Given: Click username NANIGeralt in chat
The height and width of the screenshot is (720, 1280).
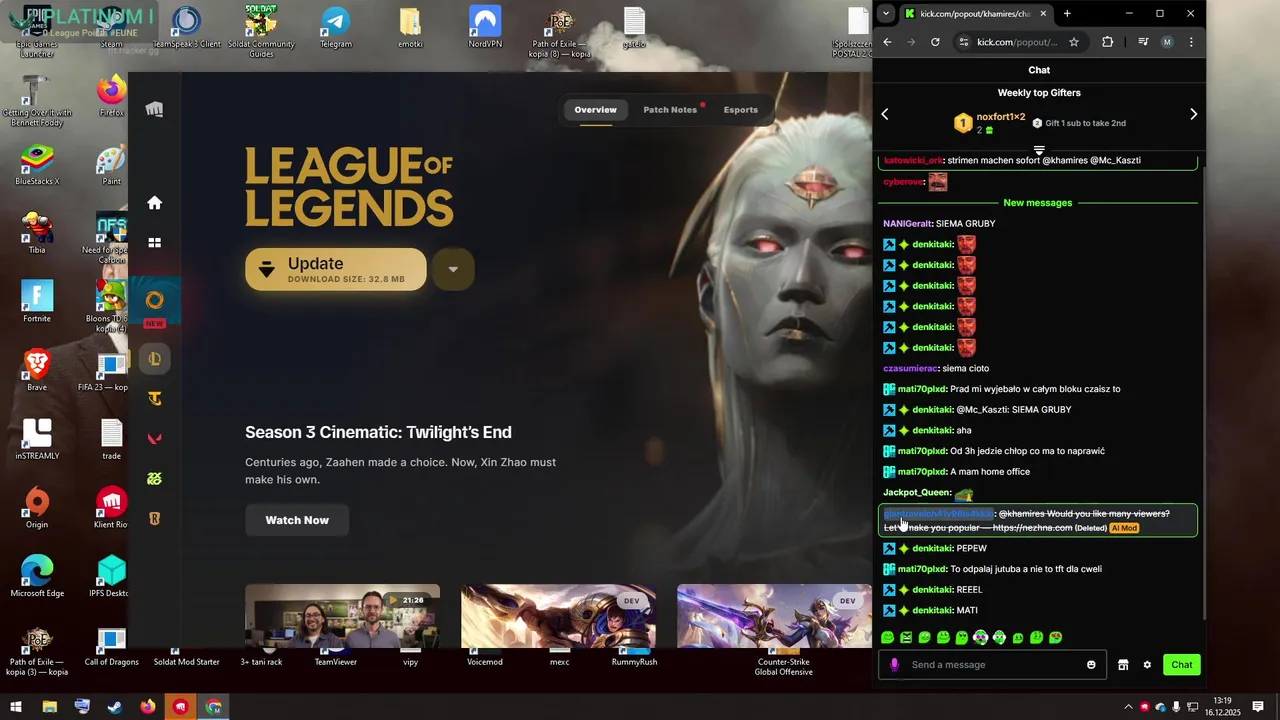Looking at the screenshot, I should pyautogui.click(x=907, y=224).
